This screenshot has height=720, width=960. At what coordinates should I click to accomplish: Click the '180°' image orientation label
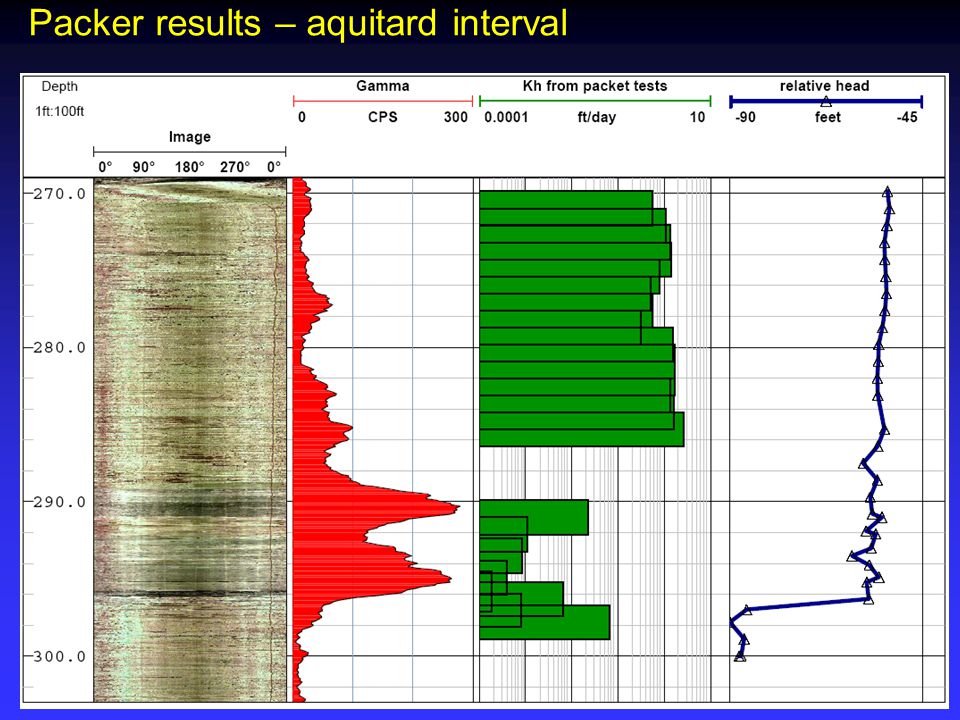(x=189, y=167)
